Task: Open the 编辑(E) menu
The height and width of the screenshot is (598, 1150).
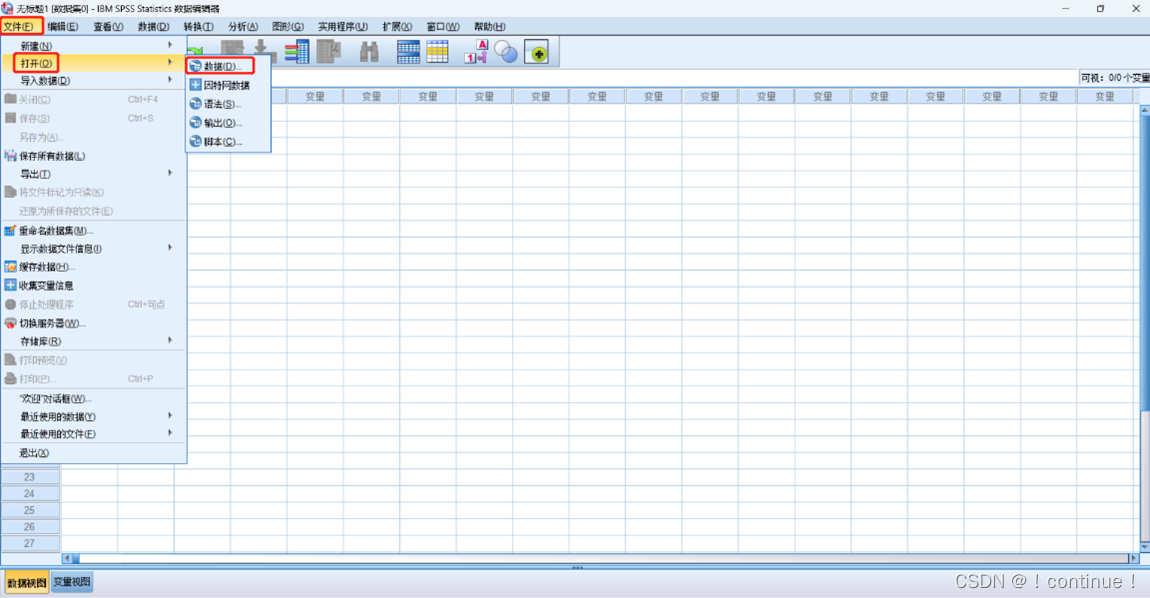Action: (62, 26)
